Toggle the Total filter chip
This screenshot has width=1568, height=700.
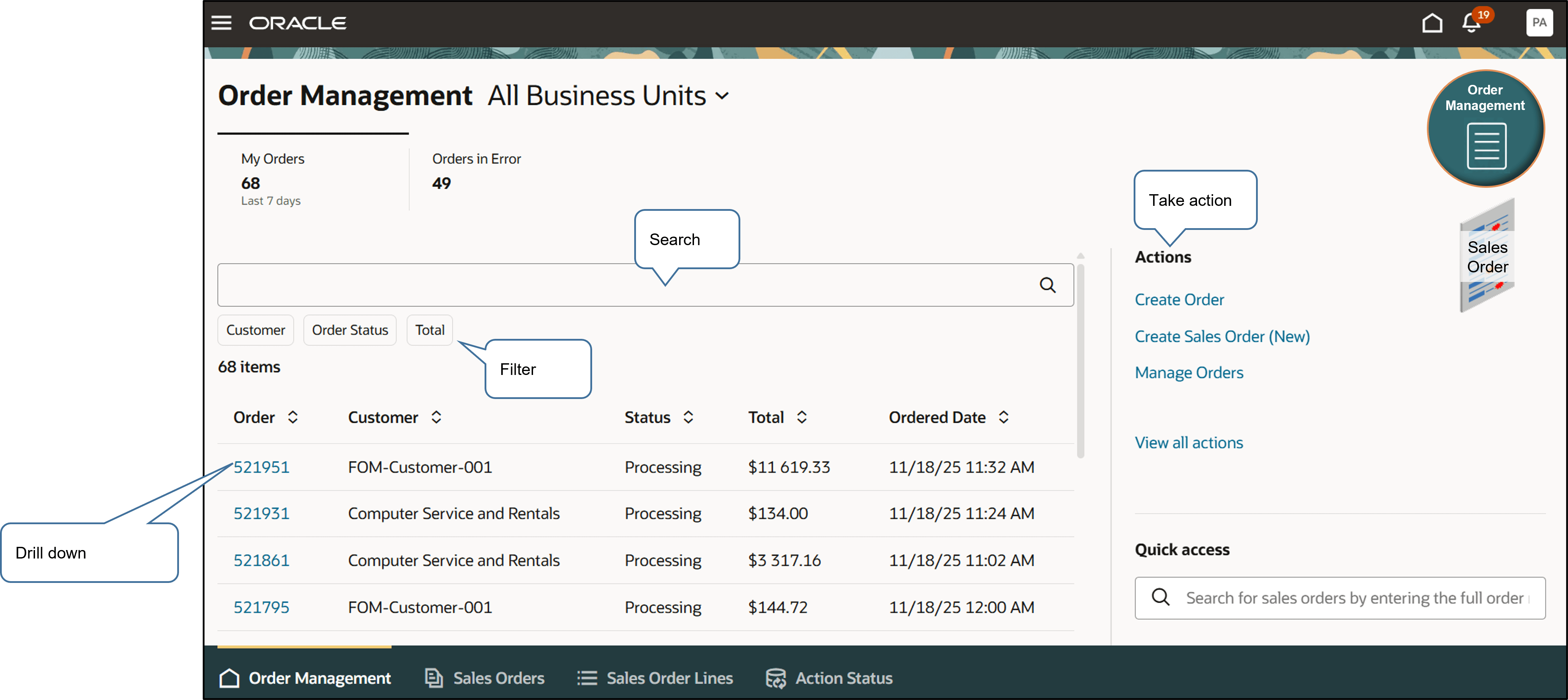tap(430, 330)
